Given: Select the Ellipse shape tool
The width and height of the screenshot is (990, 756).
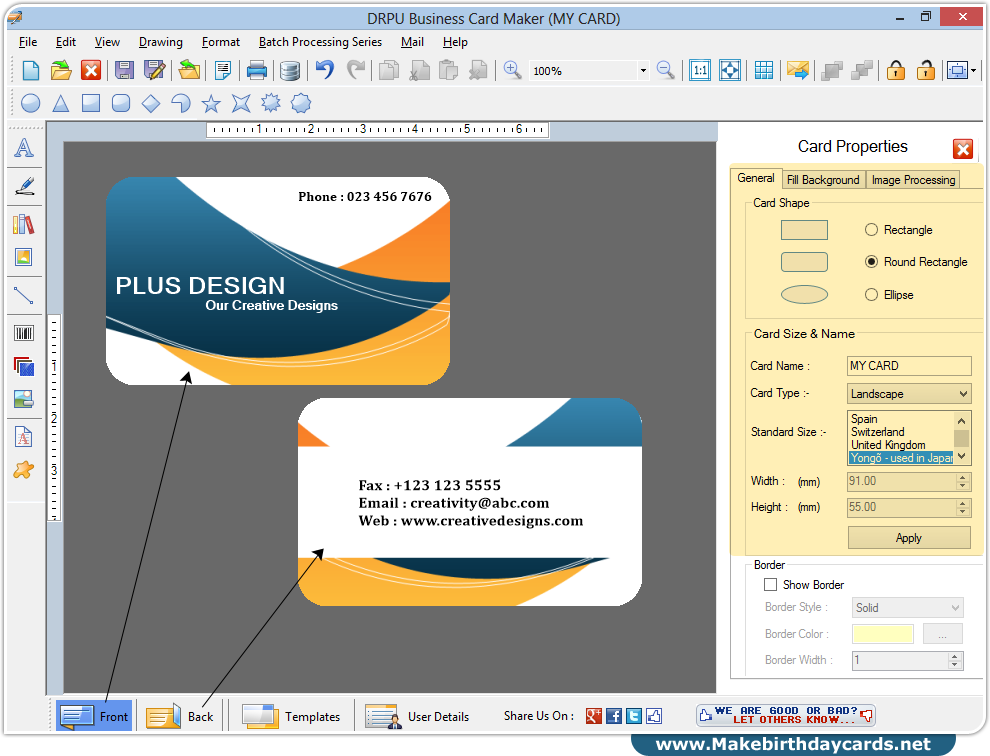Looking at the screenshot, I should (30, 103).
